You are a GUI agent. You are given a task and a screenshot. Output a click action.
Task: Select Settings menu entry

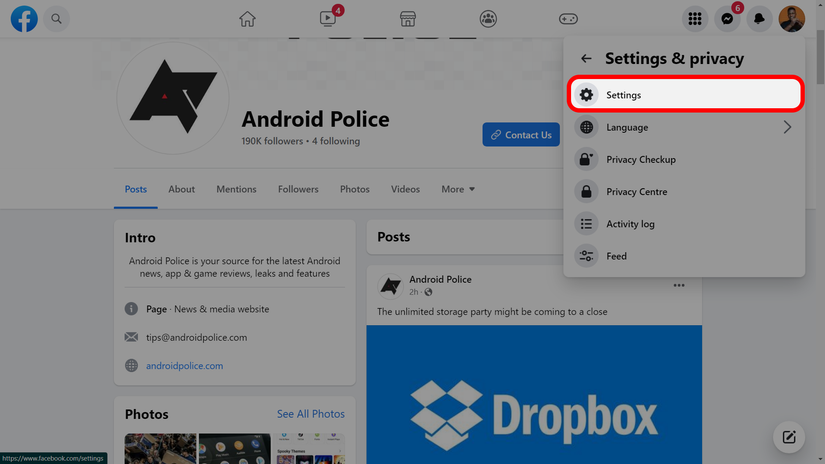click(x=686, y=95)
